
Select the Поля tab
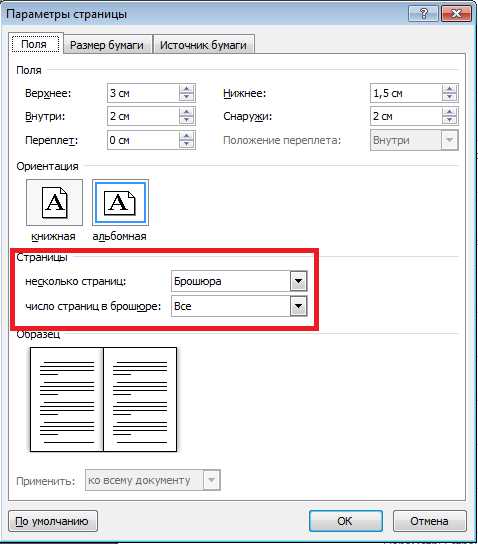coord(35,44)
